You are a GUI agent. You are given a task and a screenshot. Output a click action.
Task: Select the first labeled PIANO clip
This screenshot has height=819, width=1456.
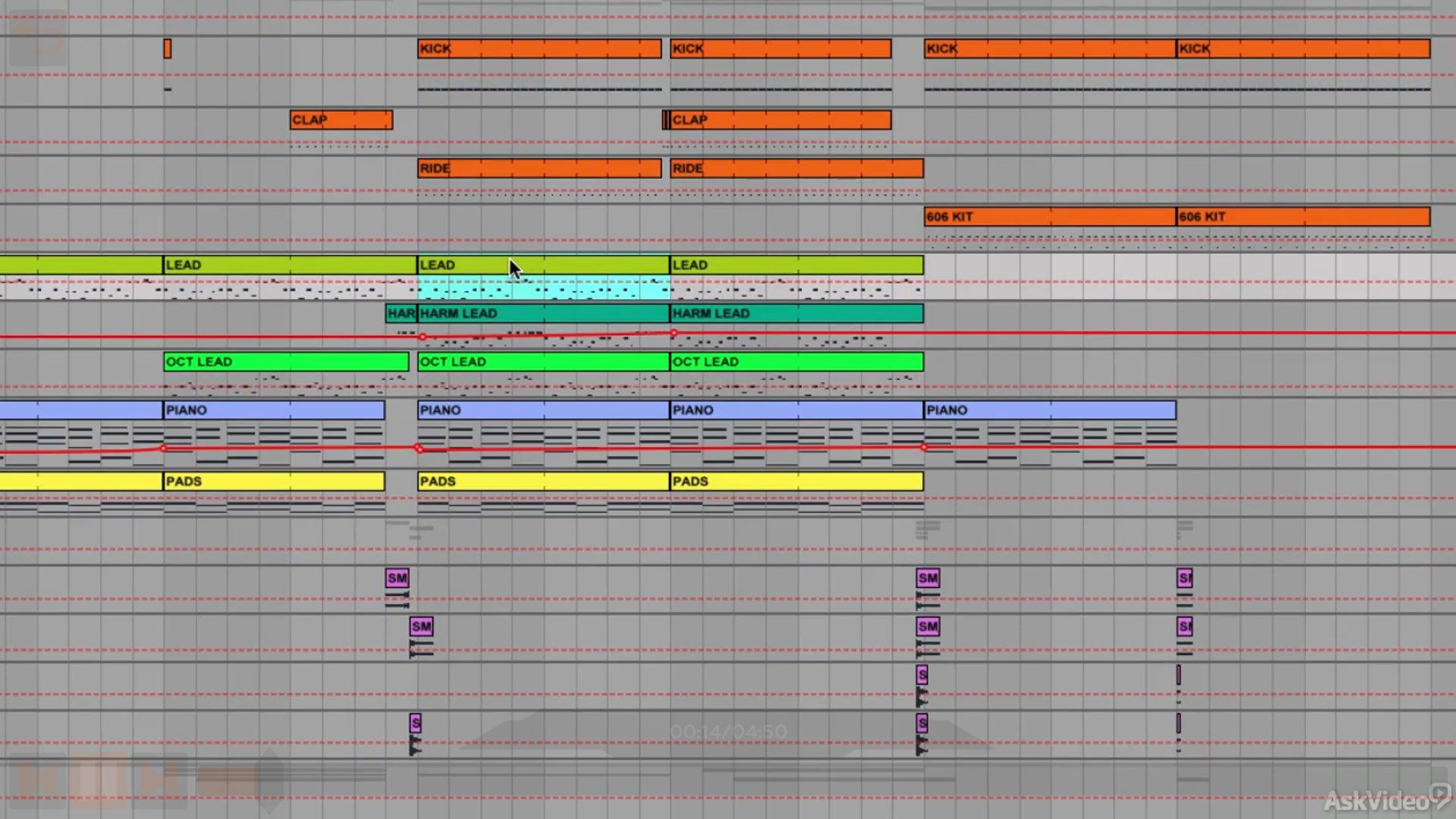pos(274,410)
